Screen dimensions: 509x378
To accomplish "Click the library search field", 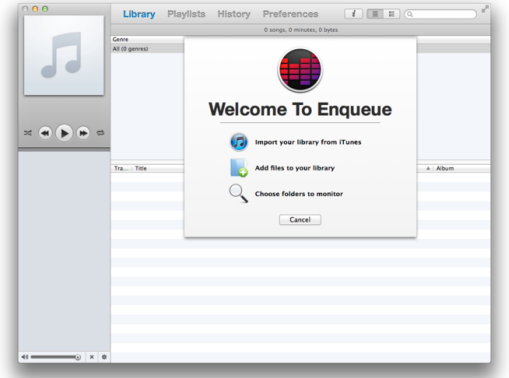I will (440, 14).
